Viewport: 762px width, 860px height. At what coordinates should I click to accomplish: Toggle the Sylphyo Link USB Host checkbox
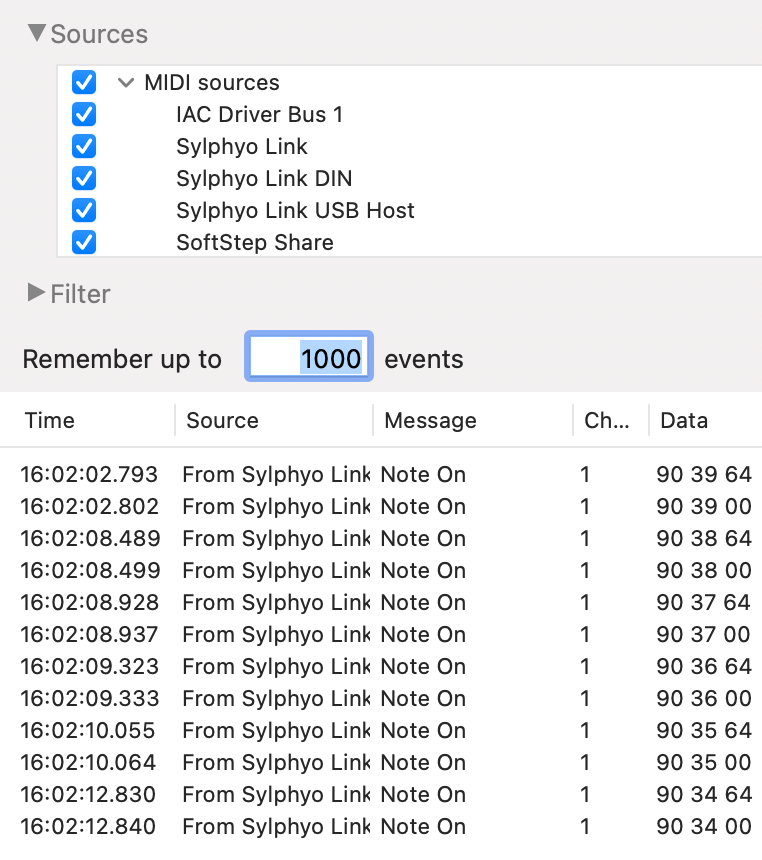tap(83, 210)
